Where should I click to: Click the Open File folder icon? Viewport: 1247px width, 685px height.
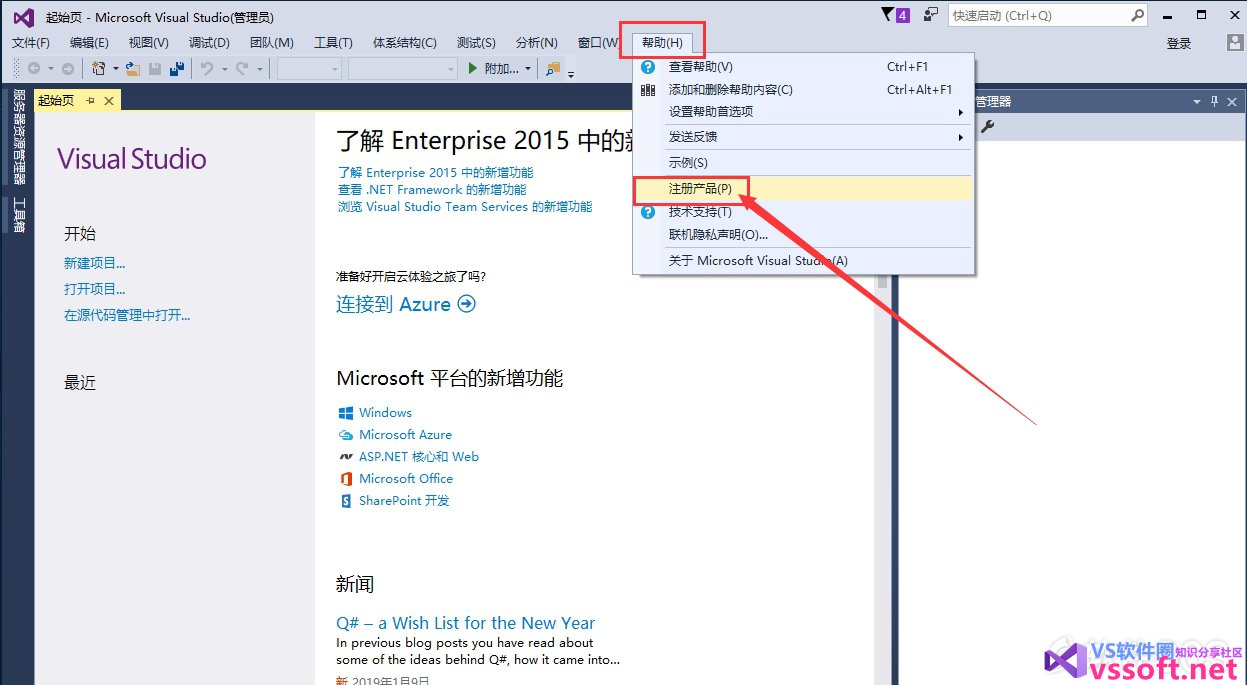pos(132,69)
